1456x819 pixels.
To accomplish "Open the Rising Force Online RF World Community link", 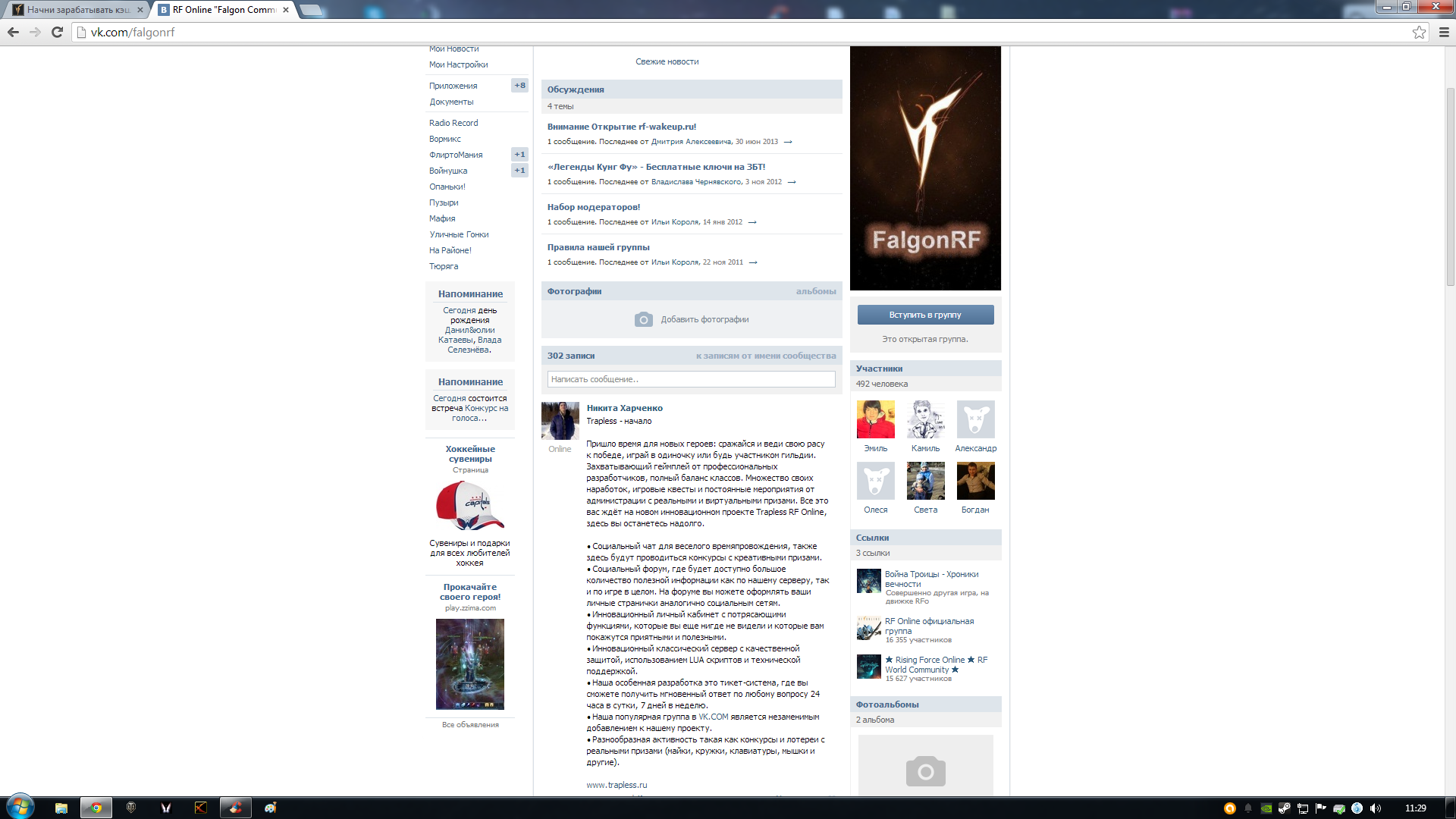I will (x=936, y=665).
